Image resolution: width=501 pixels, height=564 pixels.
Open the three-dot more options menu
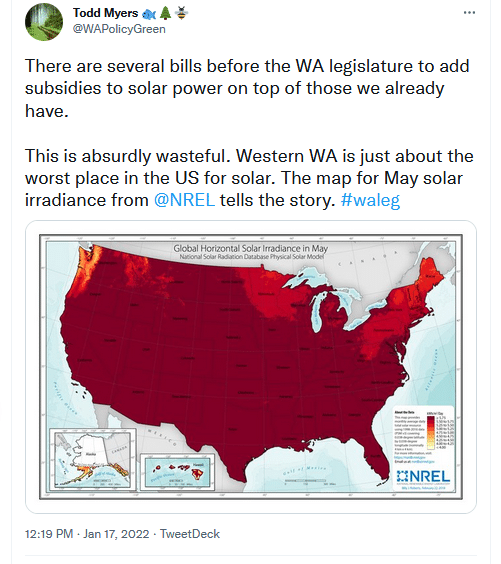point(469,13)
